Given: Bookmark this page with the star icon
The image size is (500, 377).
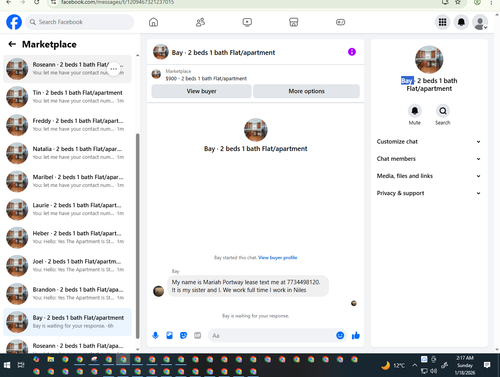Looking at the screenshot, I should click(458, 2).
